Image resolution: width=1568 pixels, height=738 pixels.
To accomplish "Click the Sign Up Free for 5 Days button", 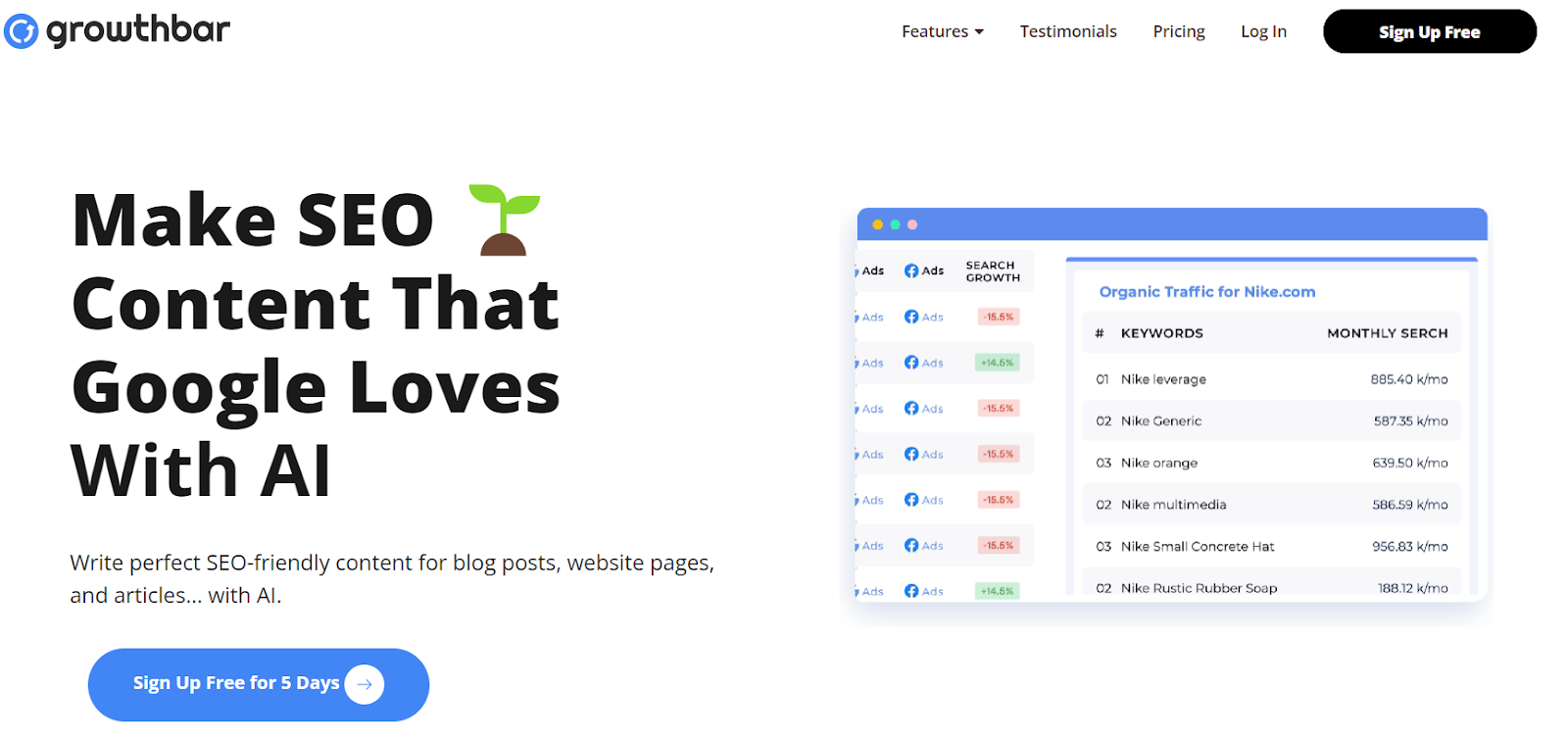I will click(259, 684).
